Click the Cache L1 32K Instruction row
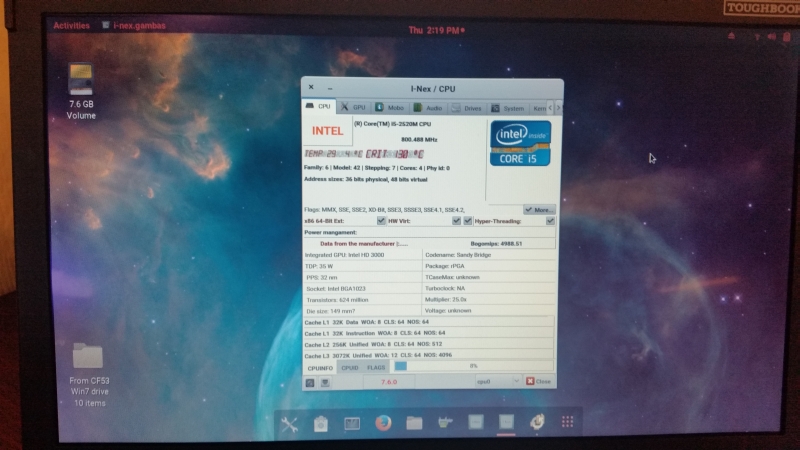Viewport: 800px width, 450px height. tap(429, 333)
